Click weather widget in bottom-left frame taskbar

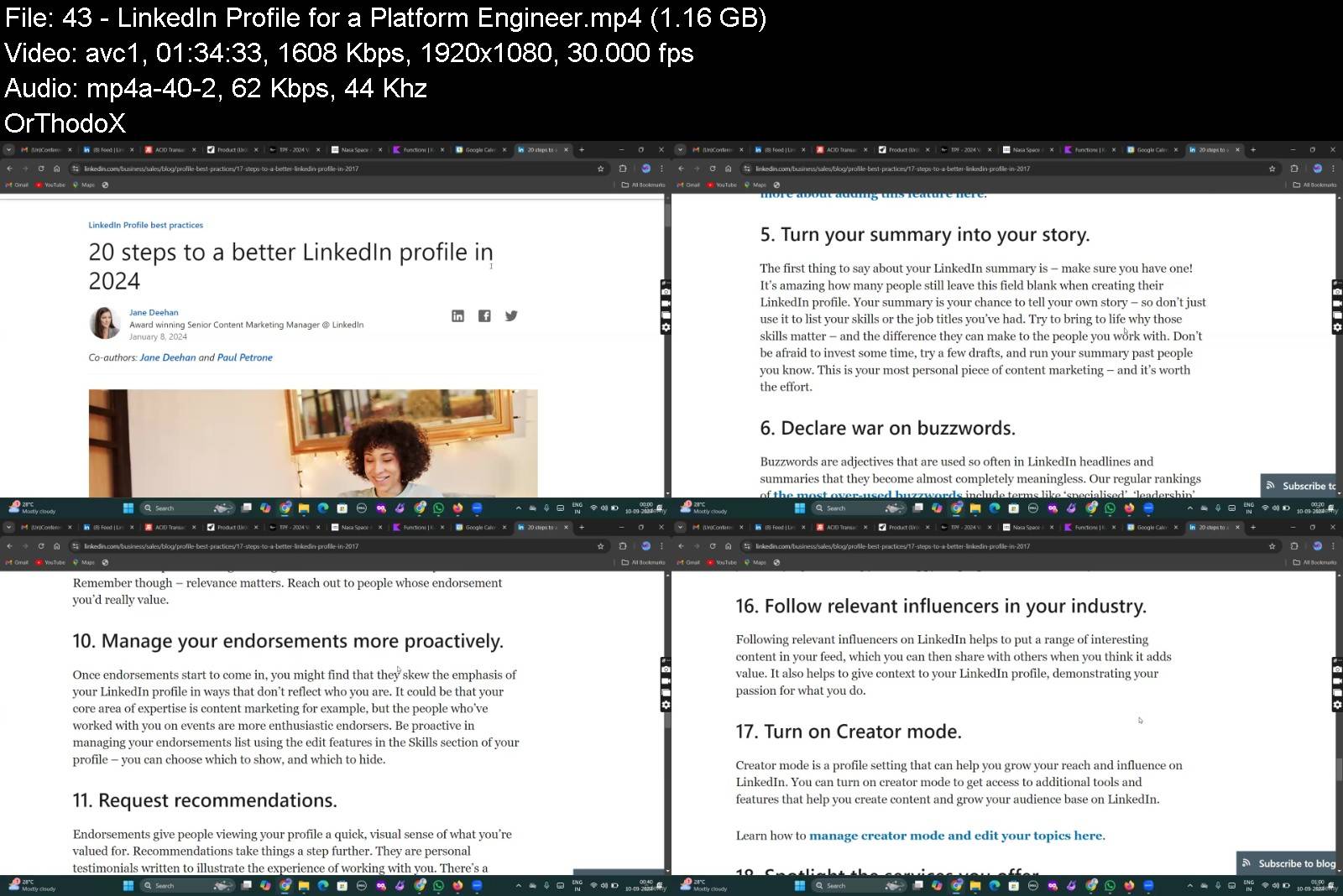pyautogui.click(x=32, y=885)
